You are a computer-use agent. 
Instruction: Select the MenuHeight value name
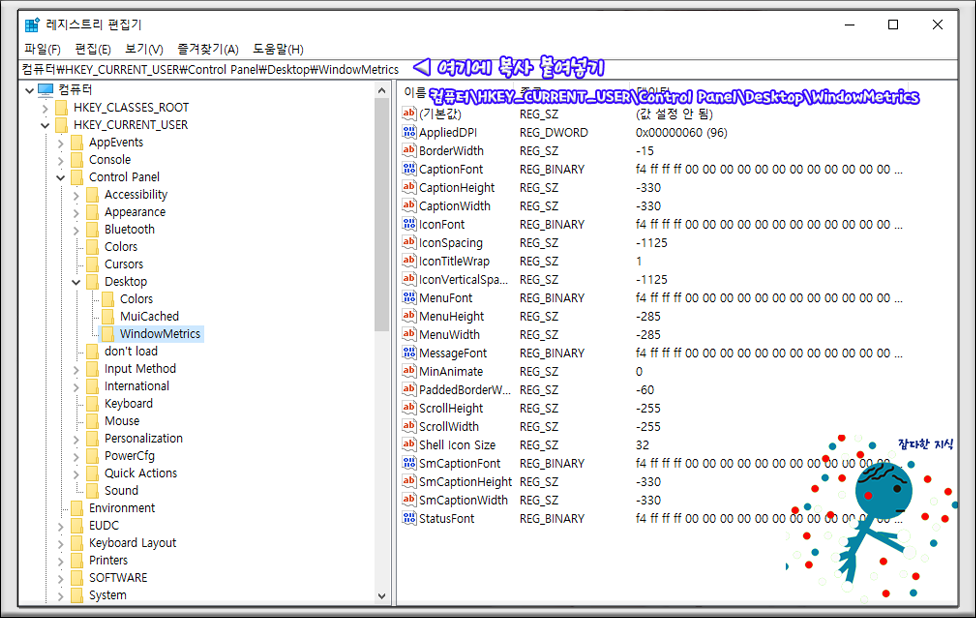pos(451,316)
